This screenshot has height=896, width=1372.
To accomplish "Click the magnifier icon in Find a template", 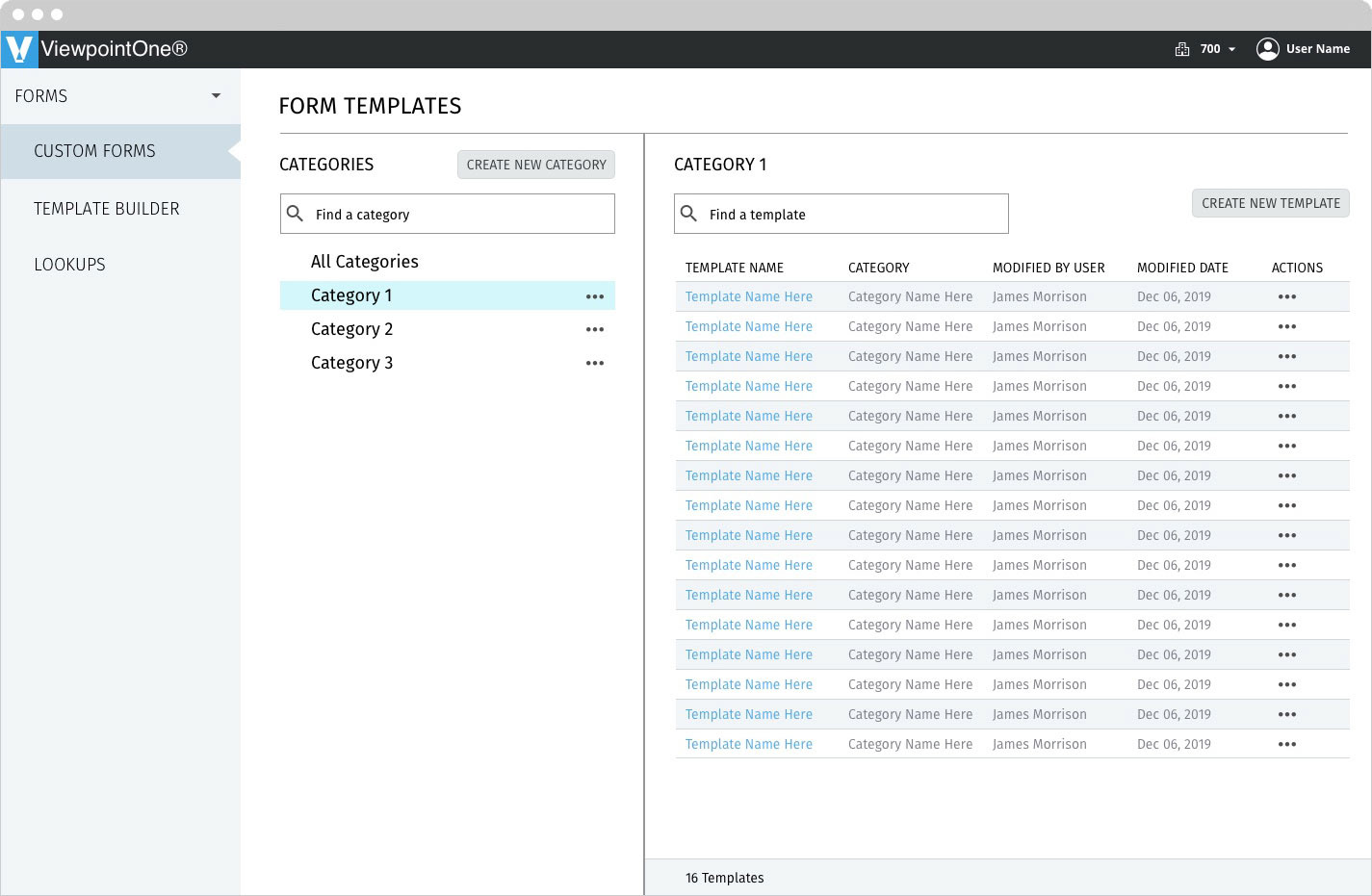I will tap(689, 214).
